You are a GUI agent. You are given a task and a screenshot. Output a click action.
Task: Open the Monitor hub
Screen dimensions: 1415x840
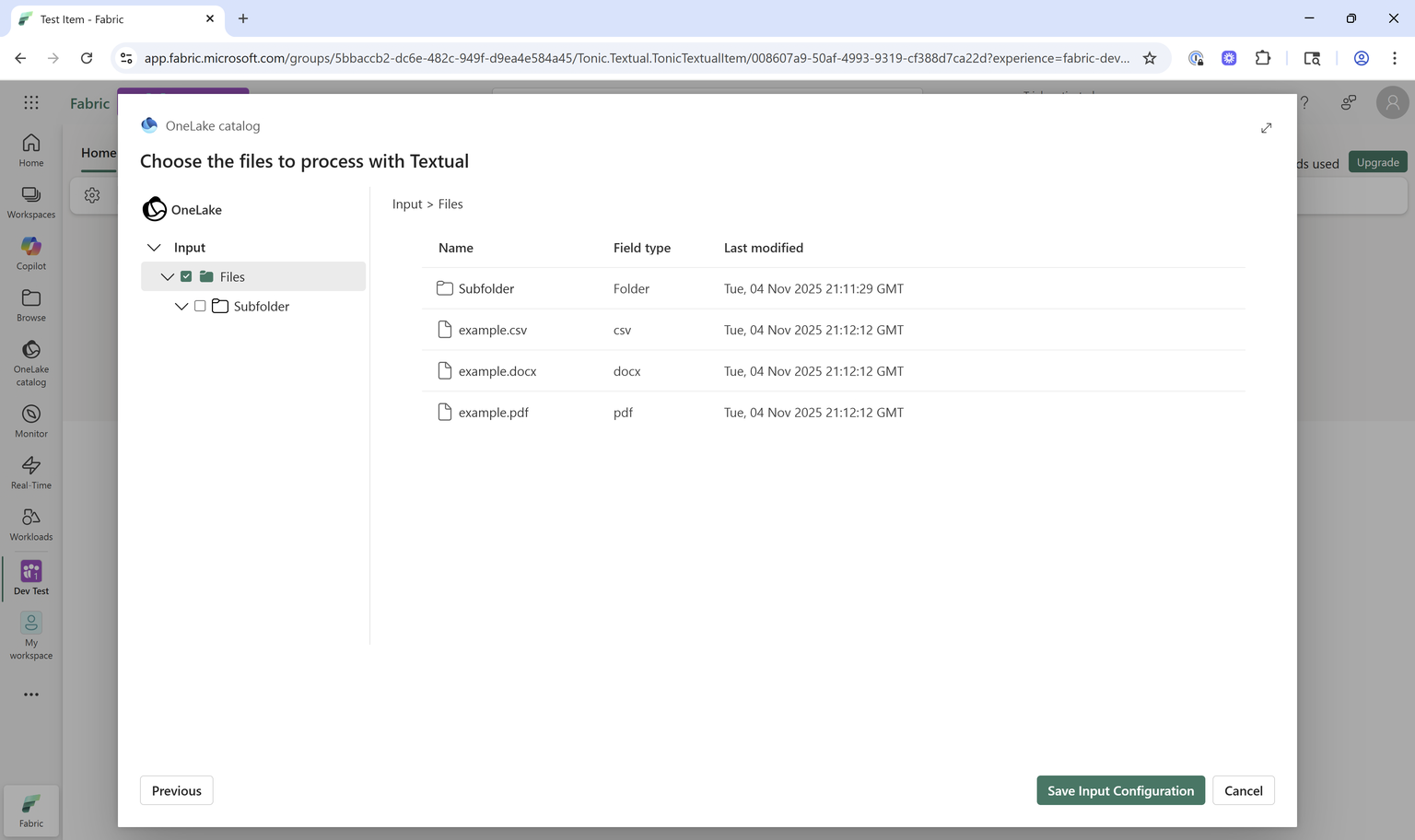30,416
